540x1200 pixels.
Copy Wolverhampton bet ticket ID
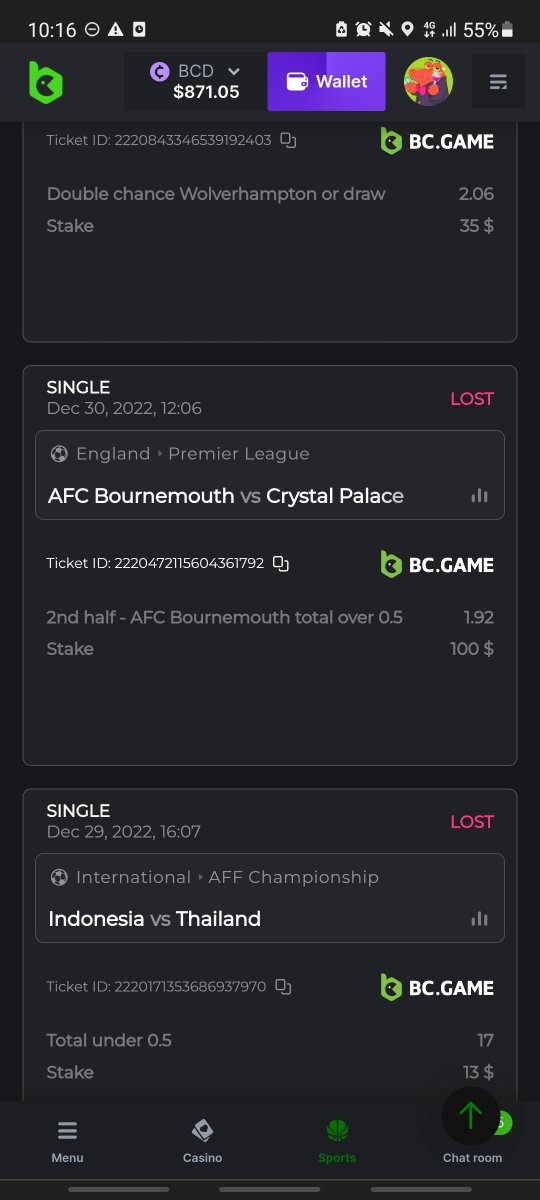pos(288,141)
